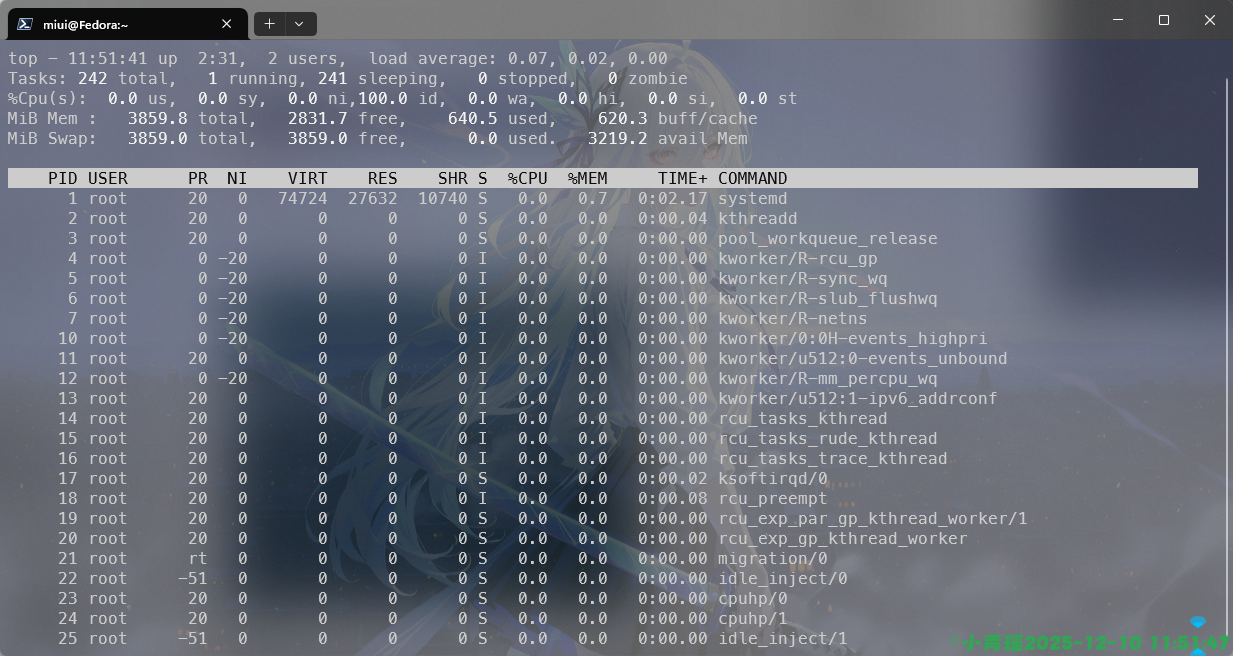Open a new terminal tab with plus
1233x656 pixels.
[x=270, y=24]
